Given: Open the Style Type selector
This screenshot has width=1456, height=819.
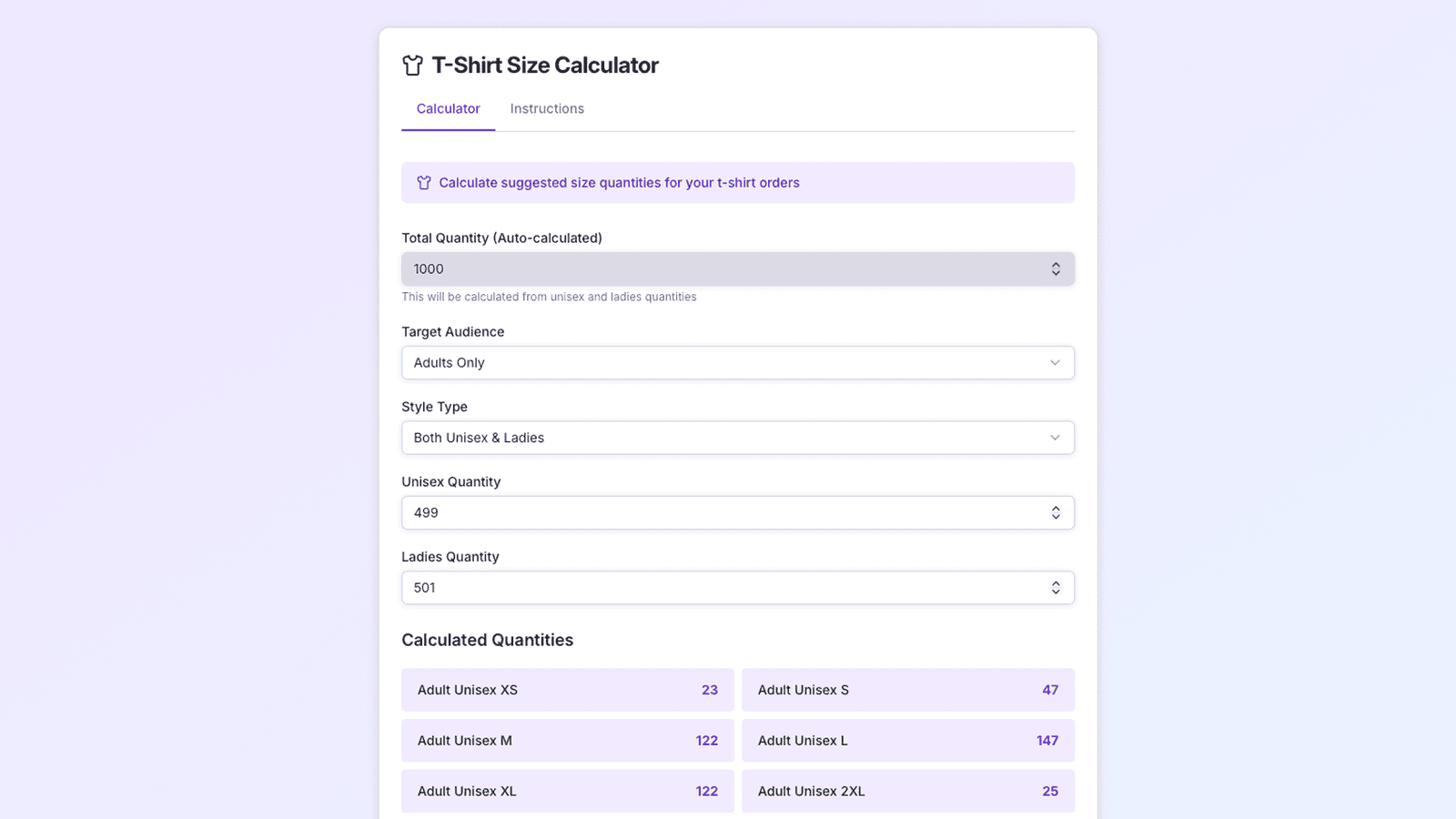Looking at the screenshot, I should click(x=737, y=438).
